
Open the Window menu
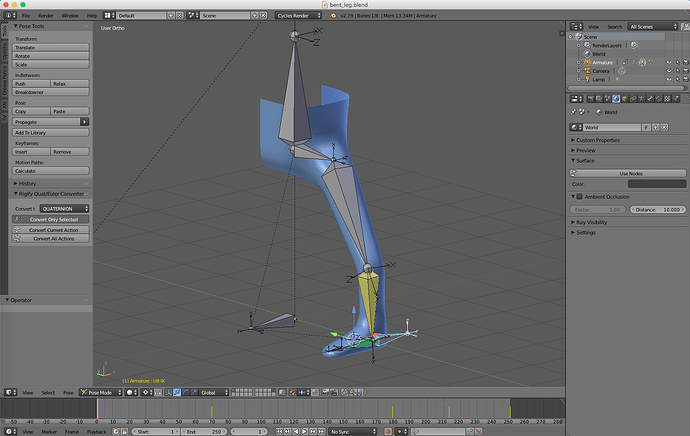(x=70, y=15)
